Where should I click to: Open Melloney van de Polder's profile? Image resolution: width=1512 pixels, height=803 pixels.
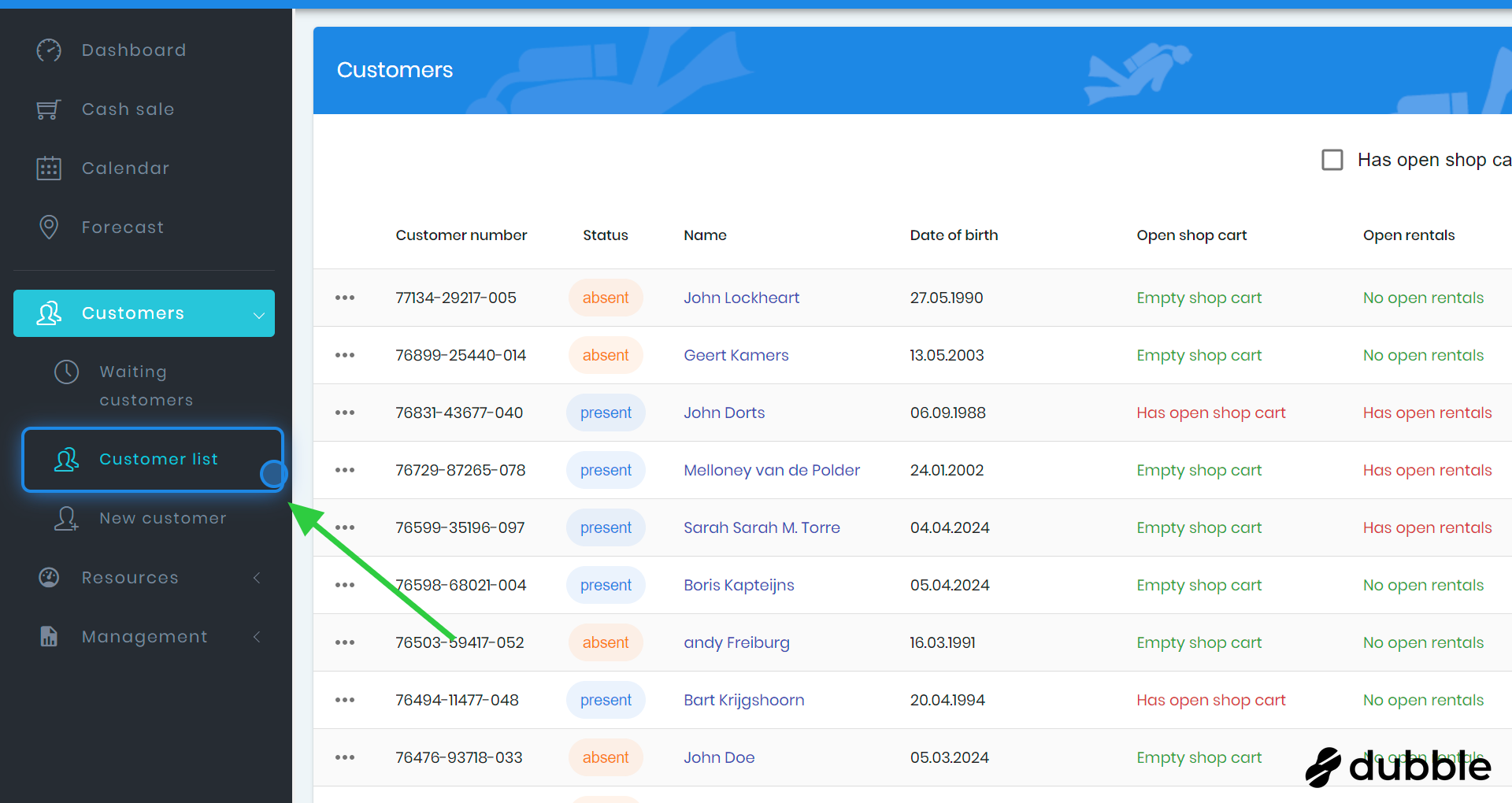pyautogui.click(x=771, y=470)
